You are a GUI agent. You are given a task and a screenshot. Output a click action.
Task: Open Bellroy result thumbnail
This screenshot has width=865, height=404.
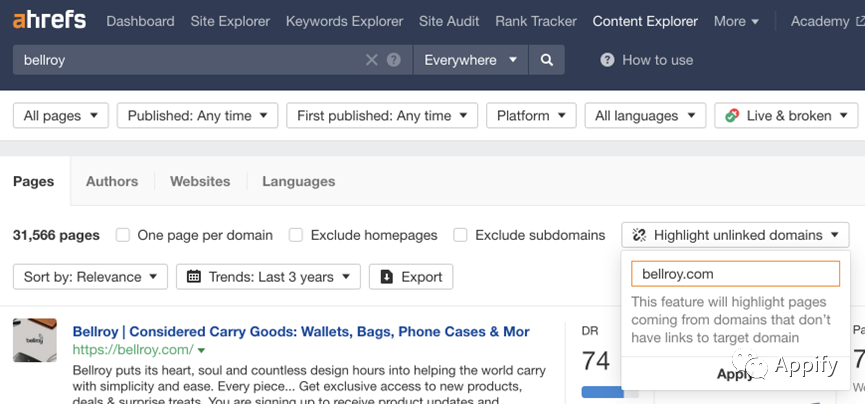click(35, 340)
